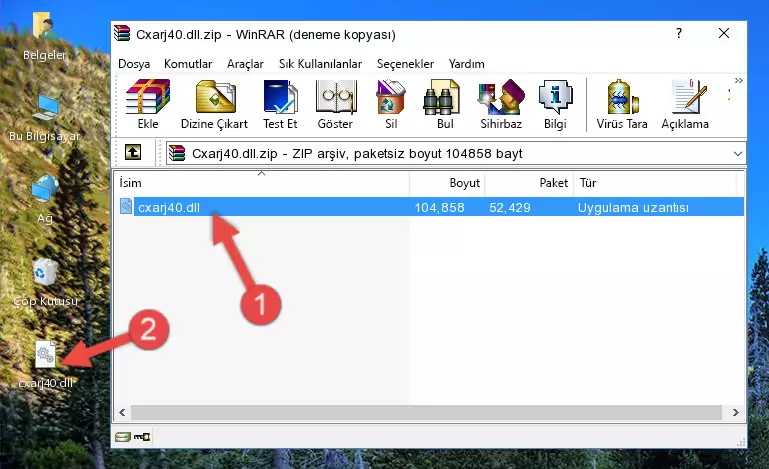Launch the Sihirbaz wizard
Image resolution: width=769 pixels, height=469 pixels.
501,104
